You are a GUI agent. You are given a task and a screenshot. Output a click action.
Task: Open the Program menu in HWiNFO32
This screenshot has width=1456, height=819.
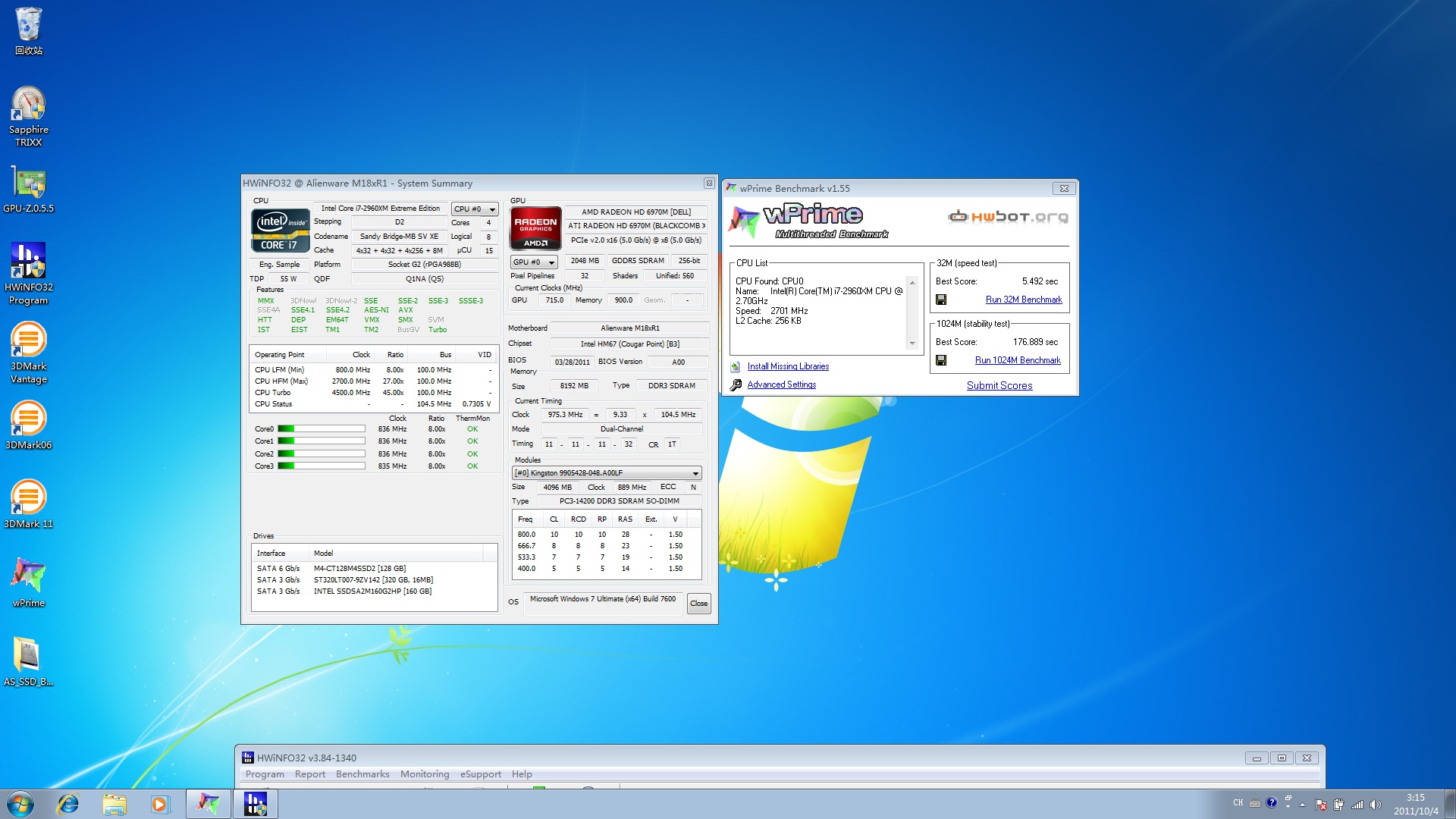point(265,774)
